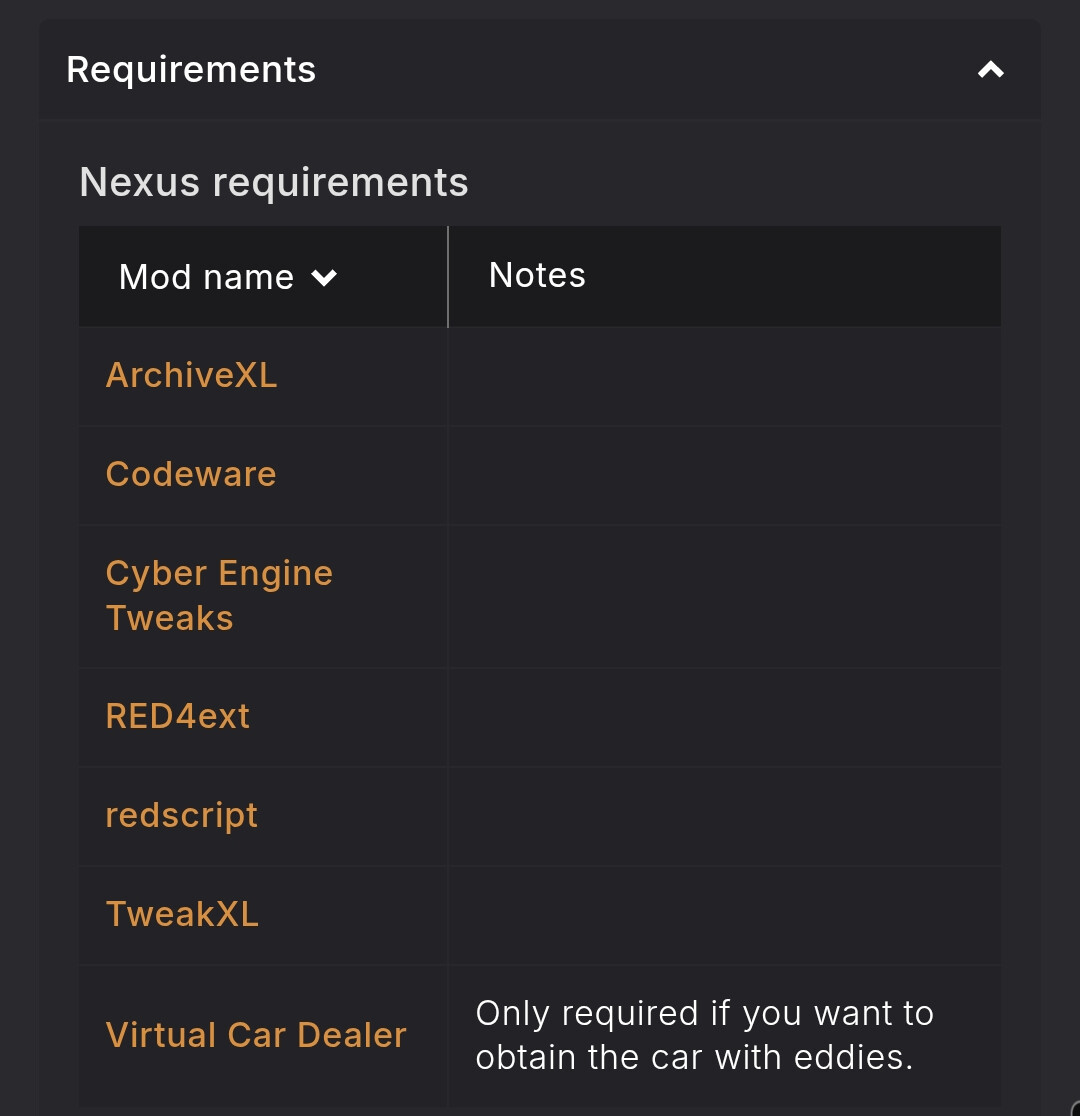Click the empty notes cell for RED4ext
This screenshot has width=1080, height=1116.
coord(724,717)
